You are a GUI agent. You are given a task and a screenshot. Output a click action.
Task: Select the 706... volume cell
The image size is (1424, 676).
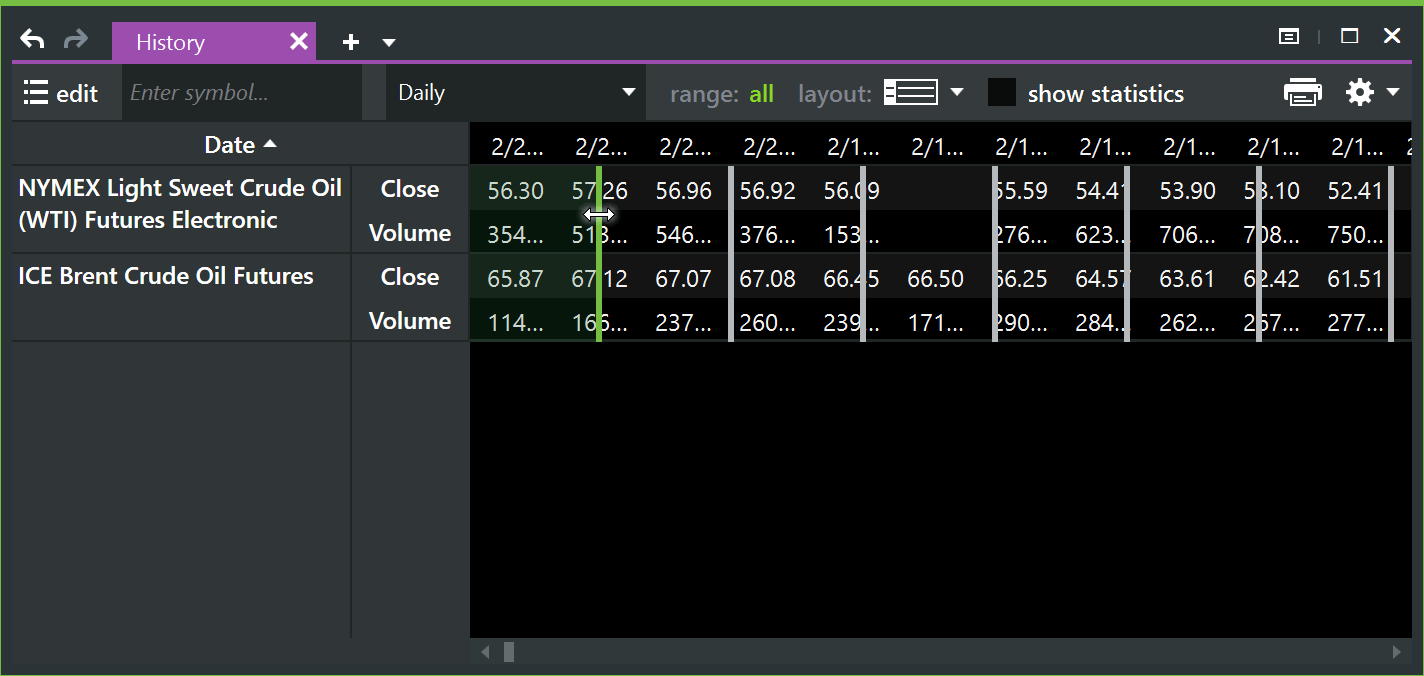[1187, 234]
